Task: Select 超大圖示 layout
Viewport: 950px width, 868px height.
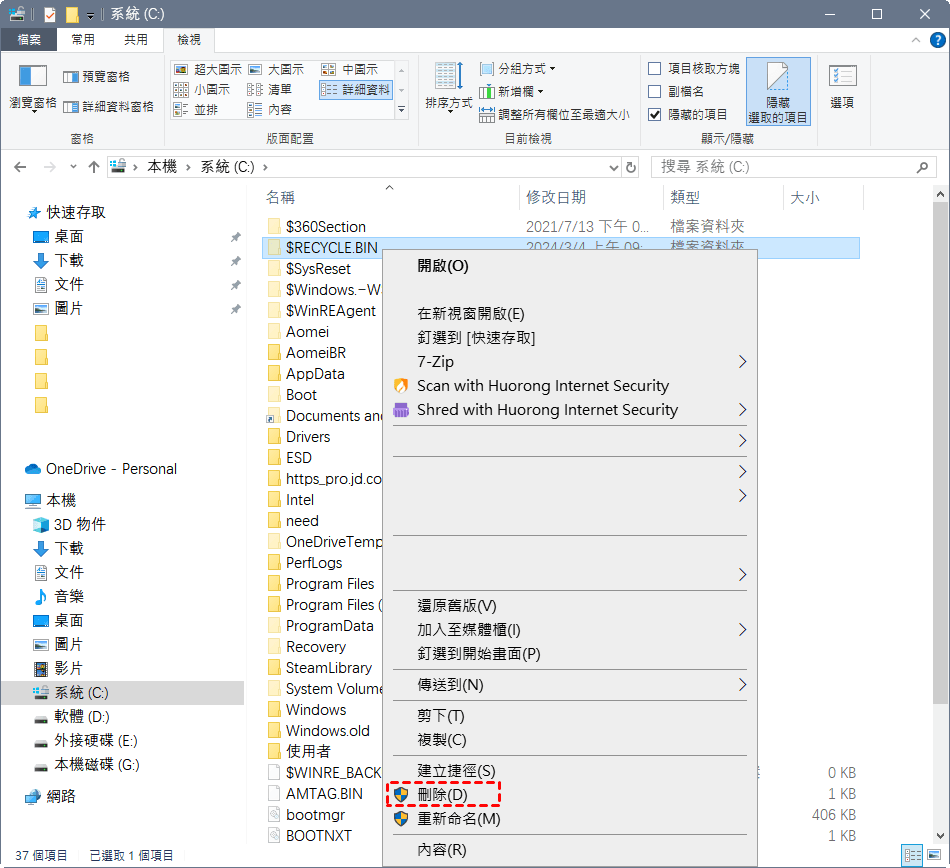Action: [x=208, y=69]
